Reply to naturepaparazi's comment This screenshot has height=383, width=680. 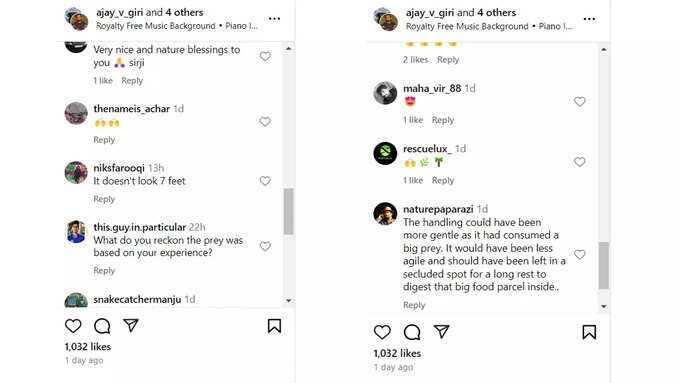[x=414, y=305]
